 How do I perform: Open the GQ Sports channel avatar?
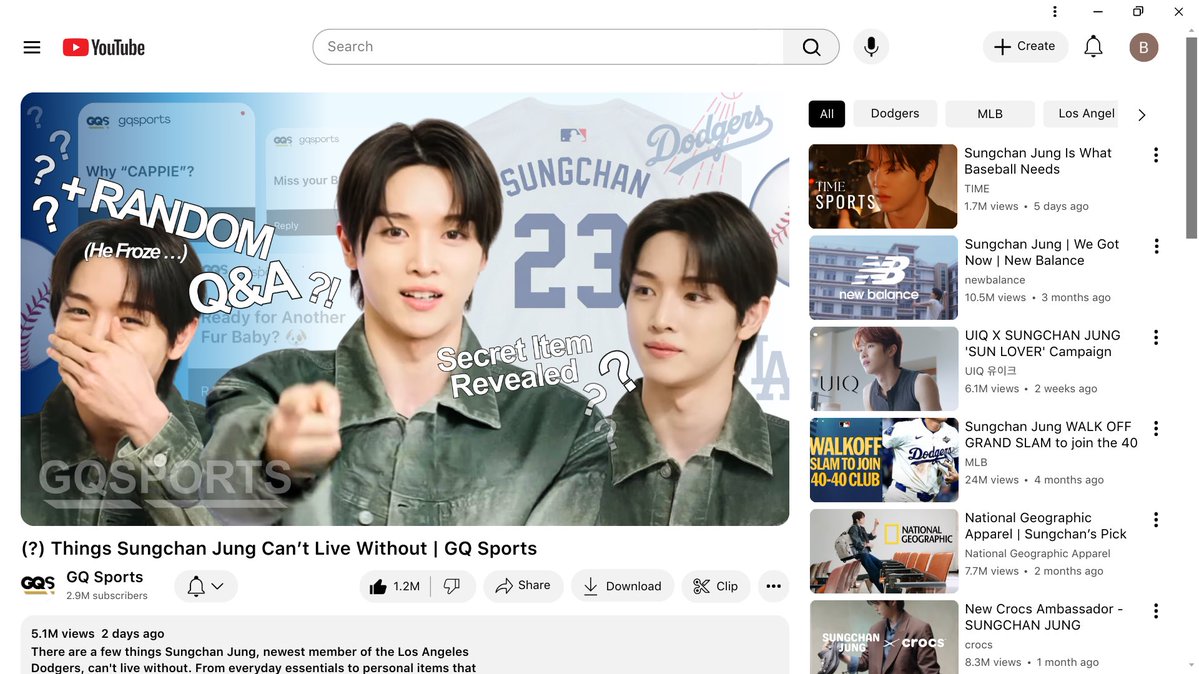point(37,585)
